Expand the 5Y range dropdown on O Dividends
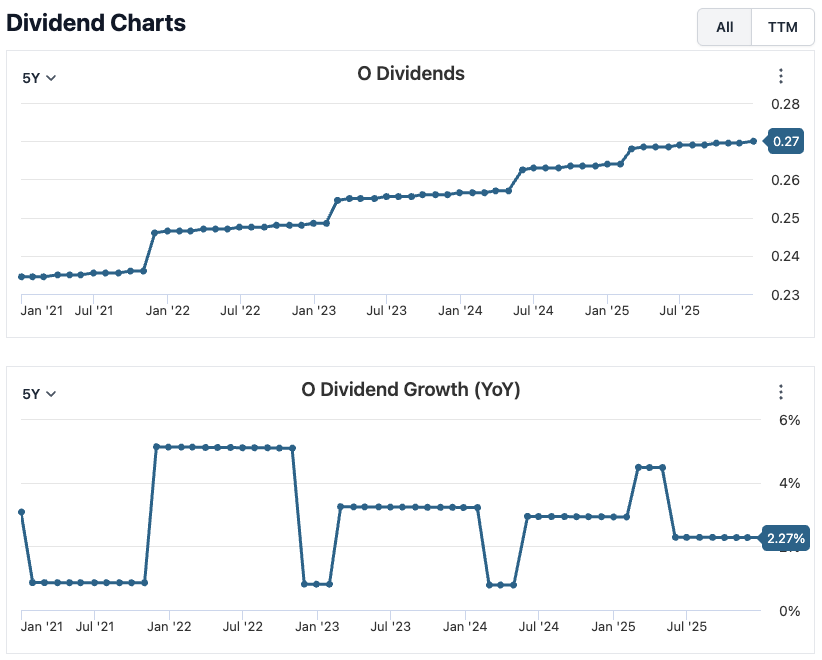Image resolution: width=822 pixels, height=660 pixels. coord(39,77)
